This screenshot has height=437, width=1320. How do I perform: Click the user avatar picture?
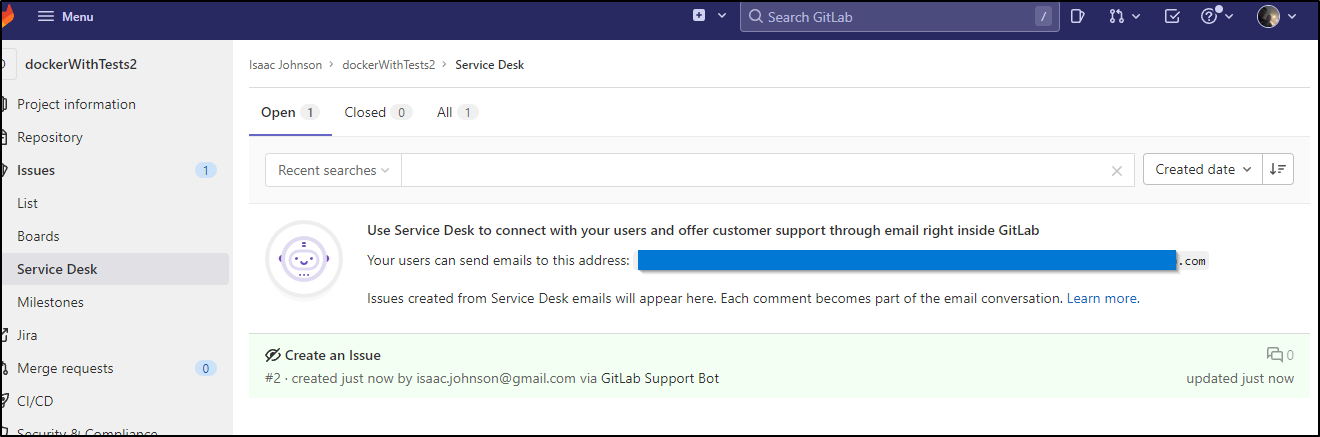1269,16
